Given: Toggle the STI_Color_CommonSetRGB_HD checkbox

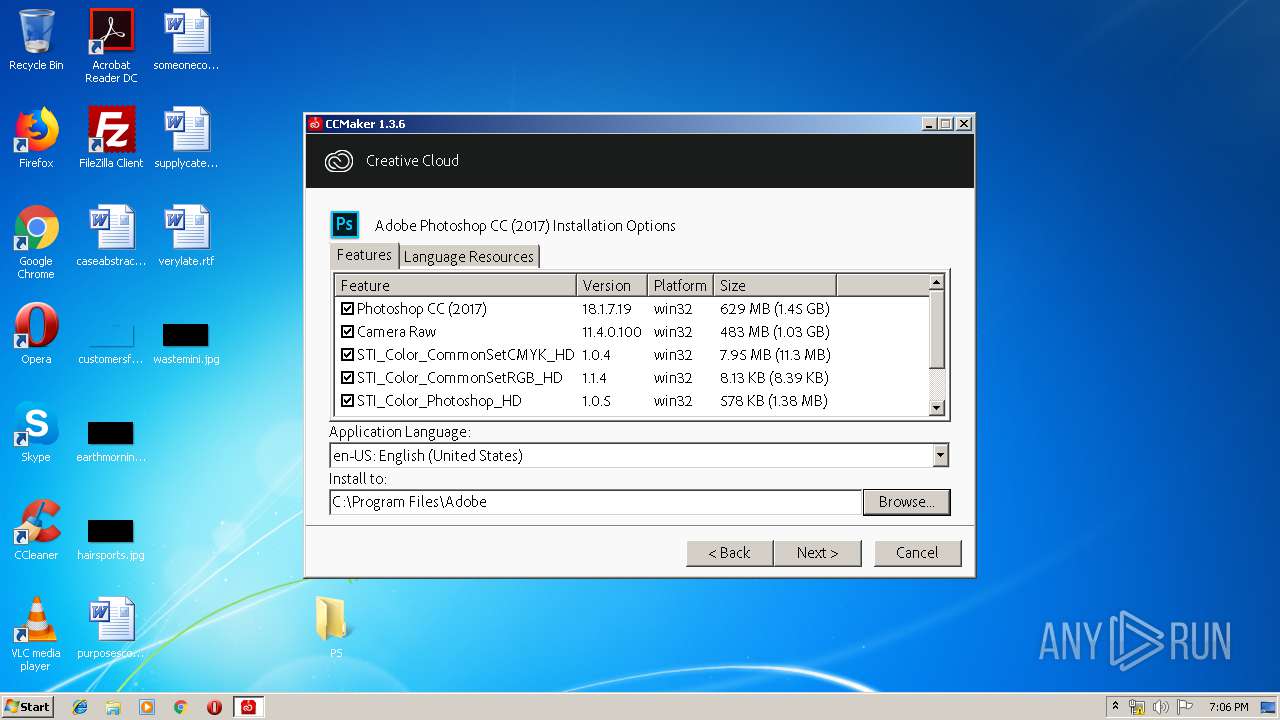Looking at the screenshot, I should pyautogui.click(x=347, y=378).
